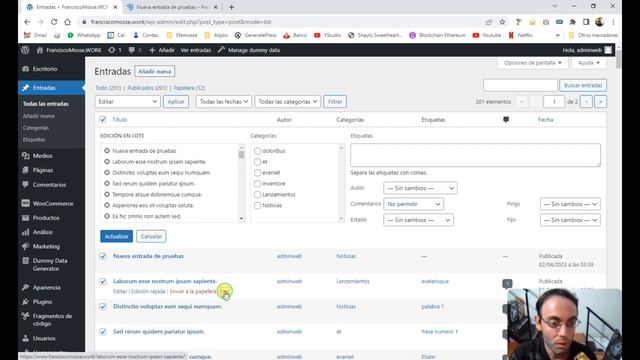The image size is (640, 360).
Task: Select Añadir nueva submenu item
Action: click(39, 116)
